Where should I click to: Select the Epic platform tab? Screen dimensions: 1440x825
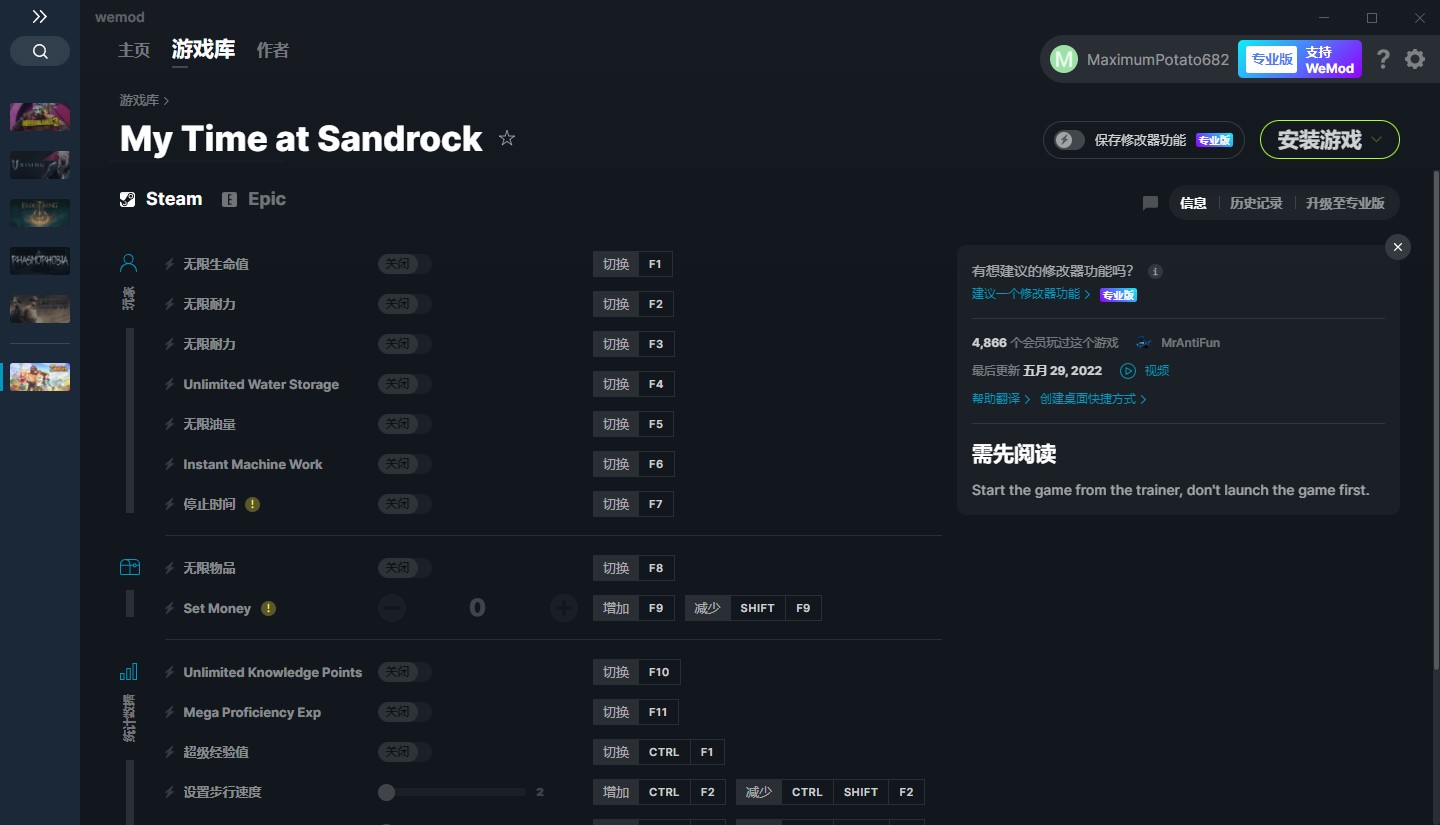tap(254, 199)
